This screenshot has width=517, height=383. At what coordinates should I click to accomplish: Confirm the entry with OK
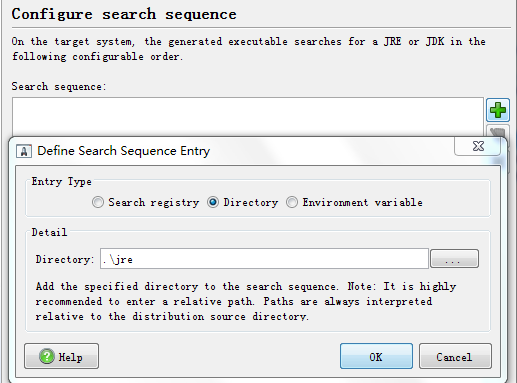tap(376, 356)
